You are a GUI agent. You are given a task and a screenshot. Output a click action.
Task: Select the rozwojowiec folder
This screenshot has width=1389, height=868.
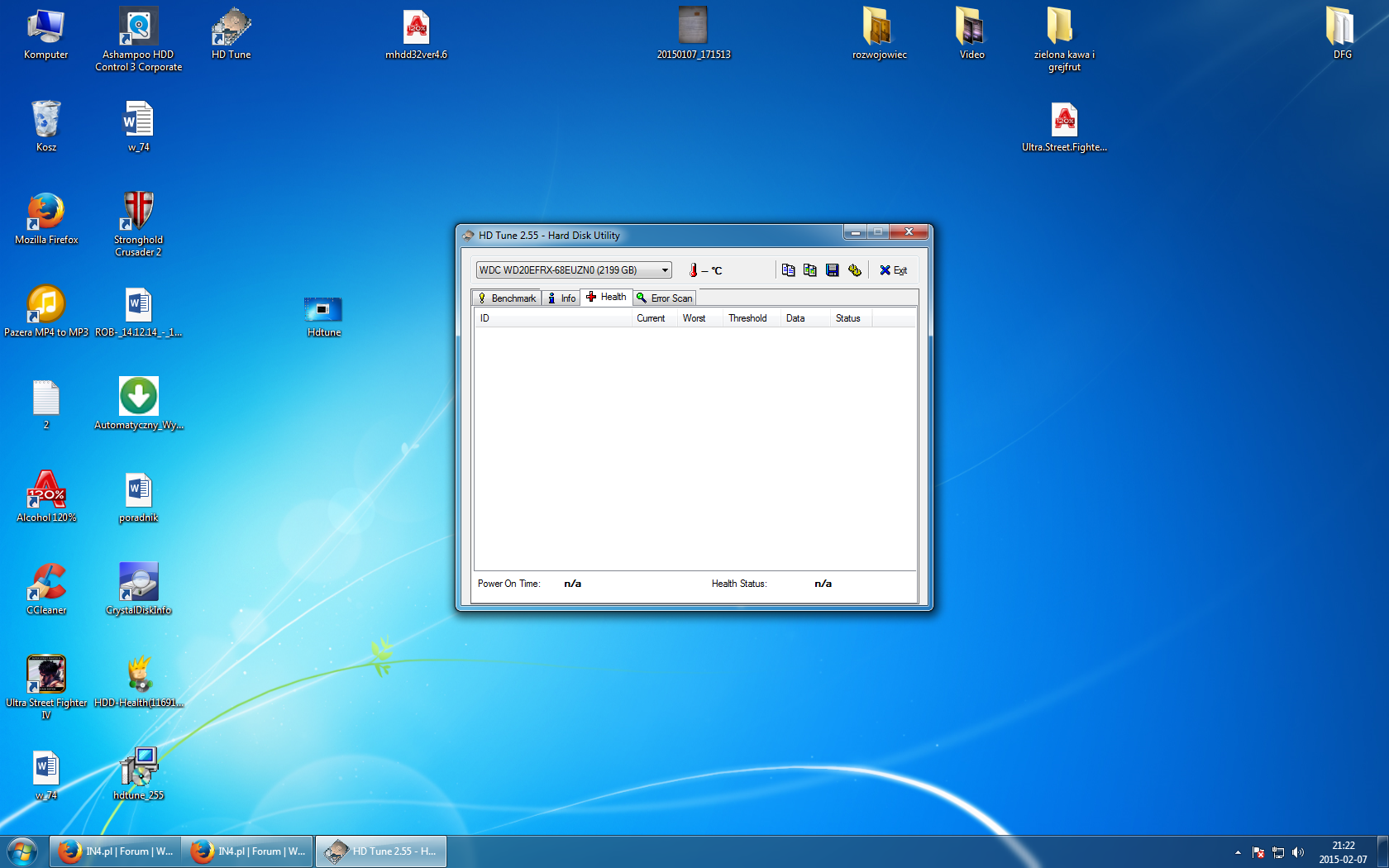coord(879,34)
